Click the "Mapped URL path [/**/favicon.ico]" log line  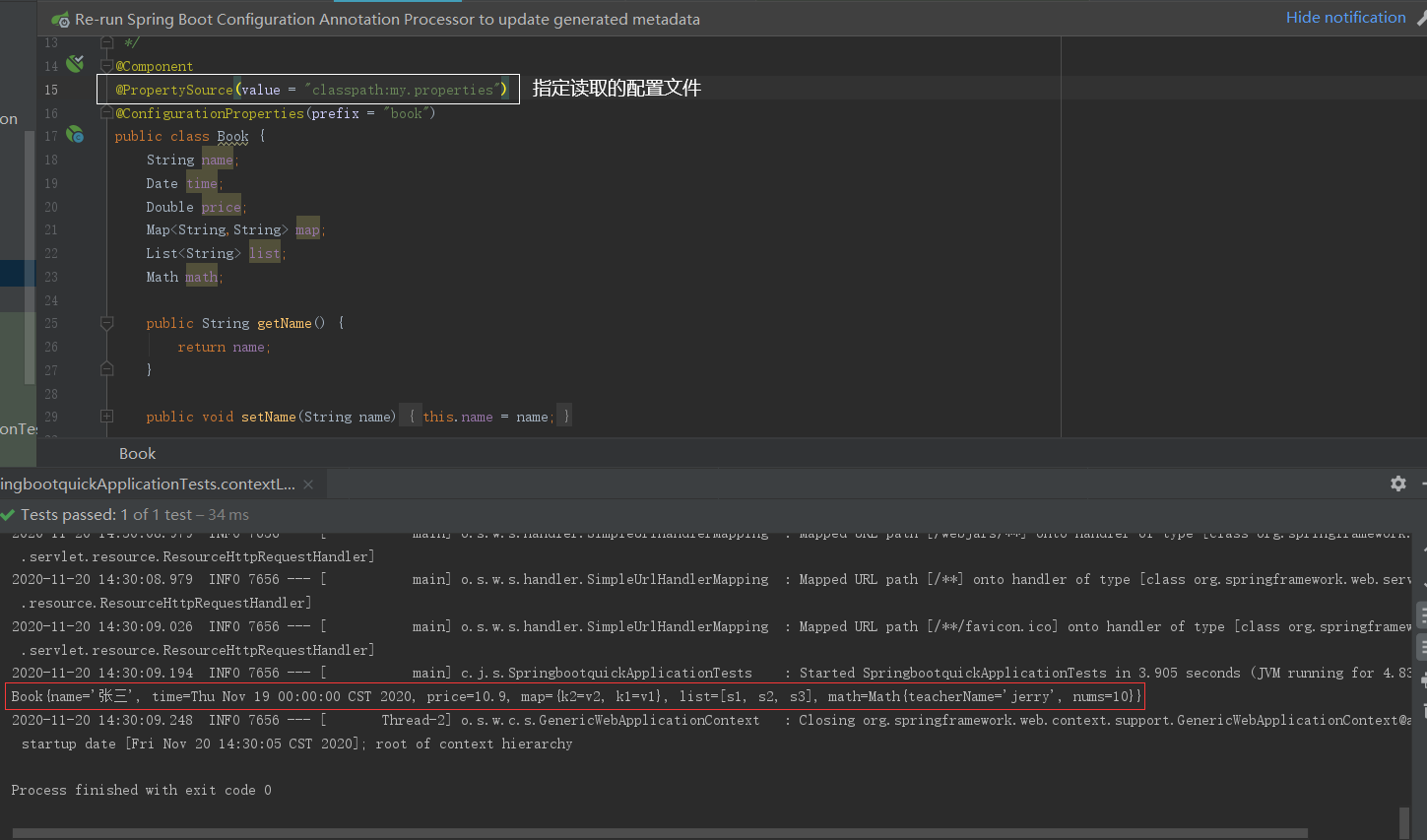point(711,626)
